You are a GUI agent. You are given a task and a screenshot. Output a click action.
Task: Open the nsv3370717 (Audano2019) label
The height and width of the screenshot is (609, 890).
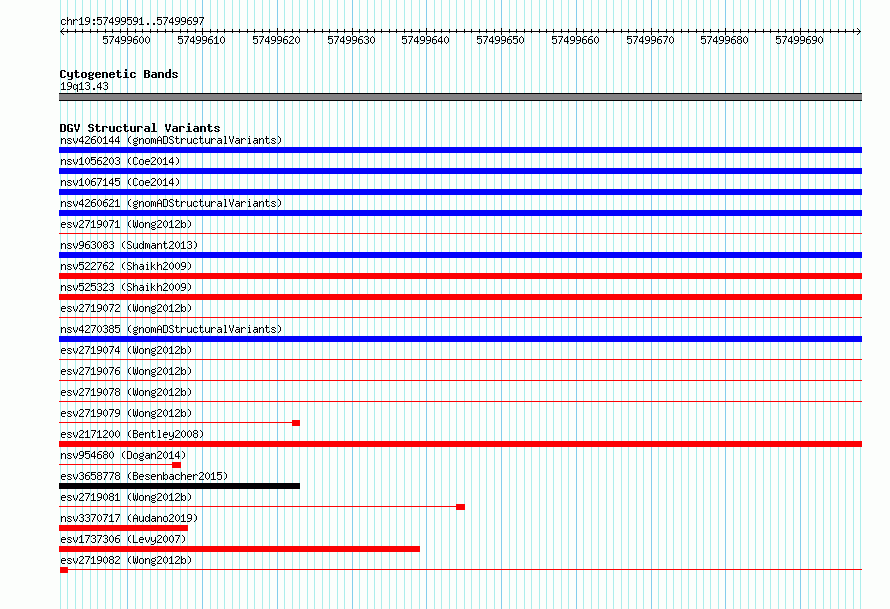click(x=129, y=518)
